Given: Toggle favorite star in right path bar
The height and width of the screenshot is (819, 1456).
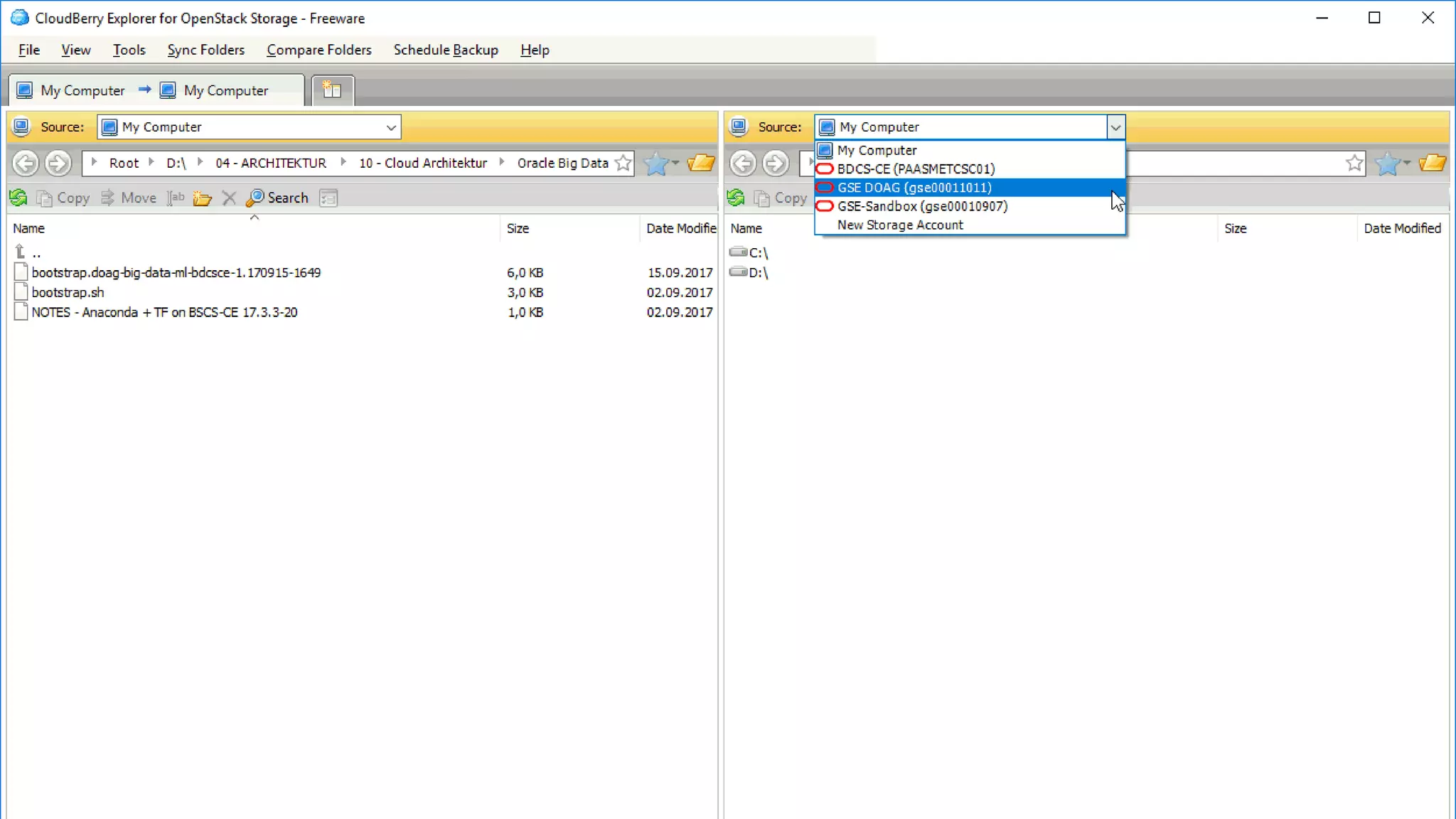Looking at the screenshot, I should coord(1354,164).
